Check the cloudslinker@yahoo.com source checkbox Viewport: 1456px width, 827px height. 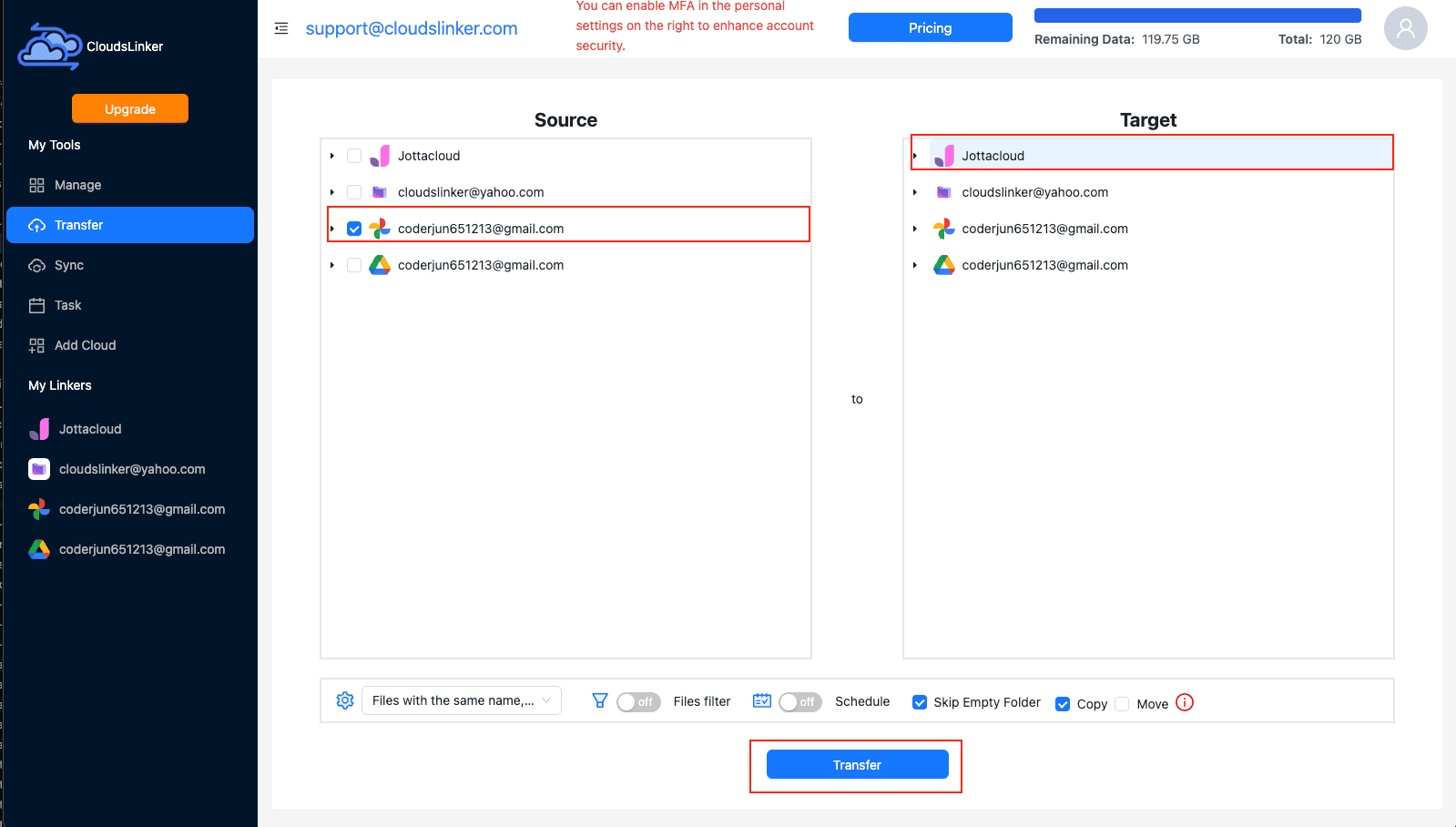coord(354,192)
